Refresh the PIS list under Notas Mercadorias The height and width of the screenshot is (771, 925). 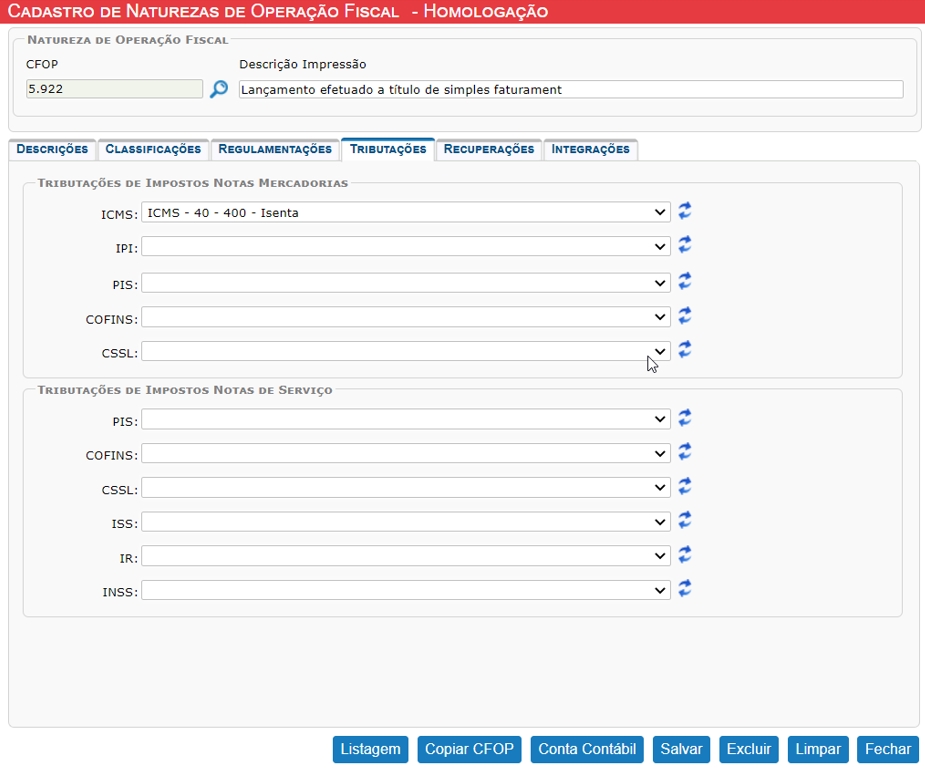(684, 281)
